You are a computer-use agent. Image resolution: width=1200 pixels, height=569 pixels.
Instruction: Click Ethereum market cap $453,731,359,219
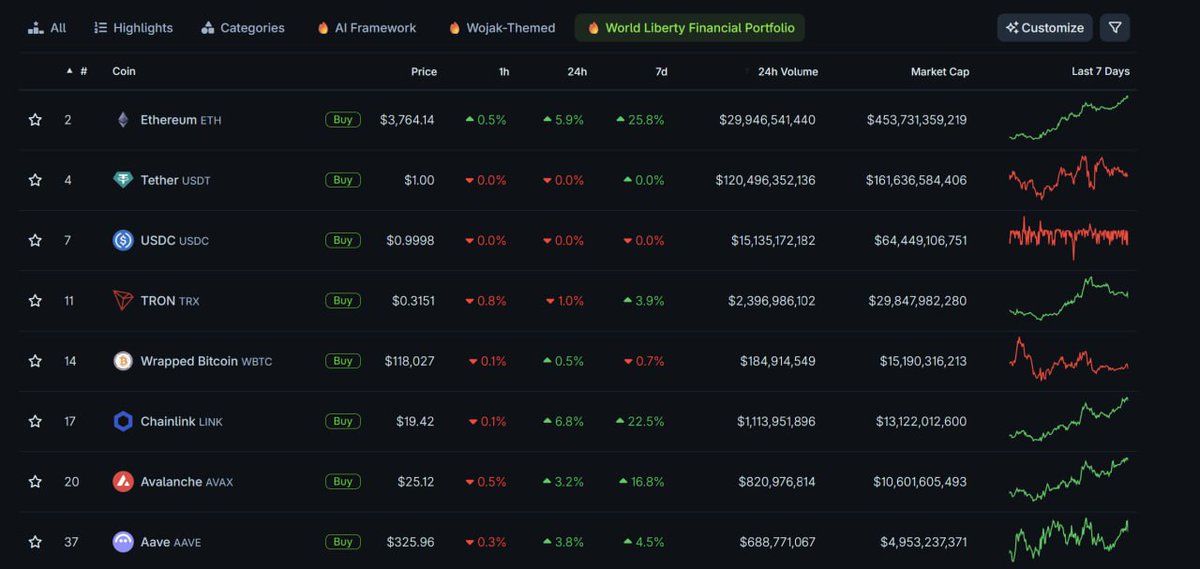pyautogui.click(x=917, y=120)
